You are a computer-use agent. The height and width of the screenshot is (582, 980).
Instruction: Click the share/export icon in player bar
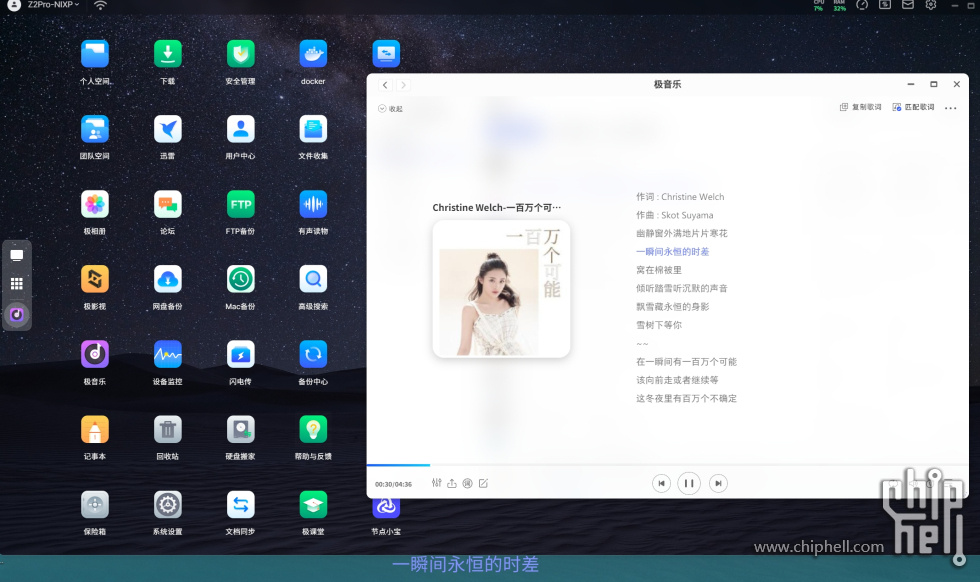coord(452,483)
